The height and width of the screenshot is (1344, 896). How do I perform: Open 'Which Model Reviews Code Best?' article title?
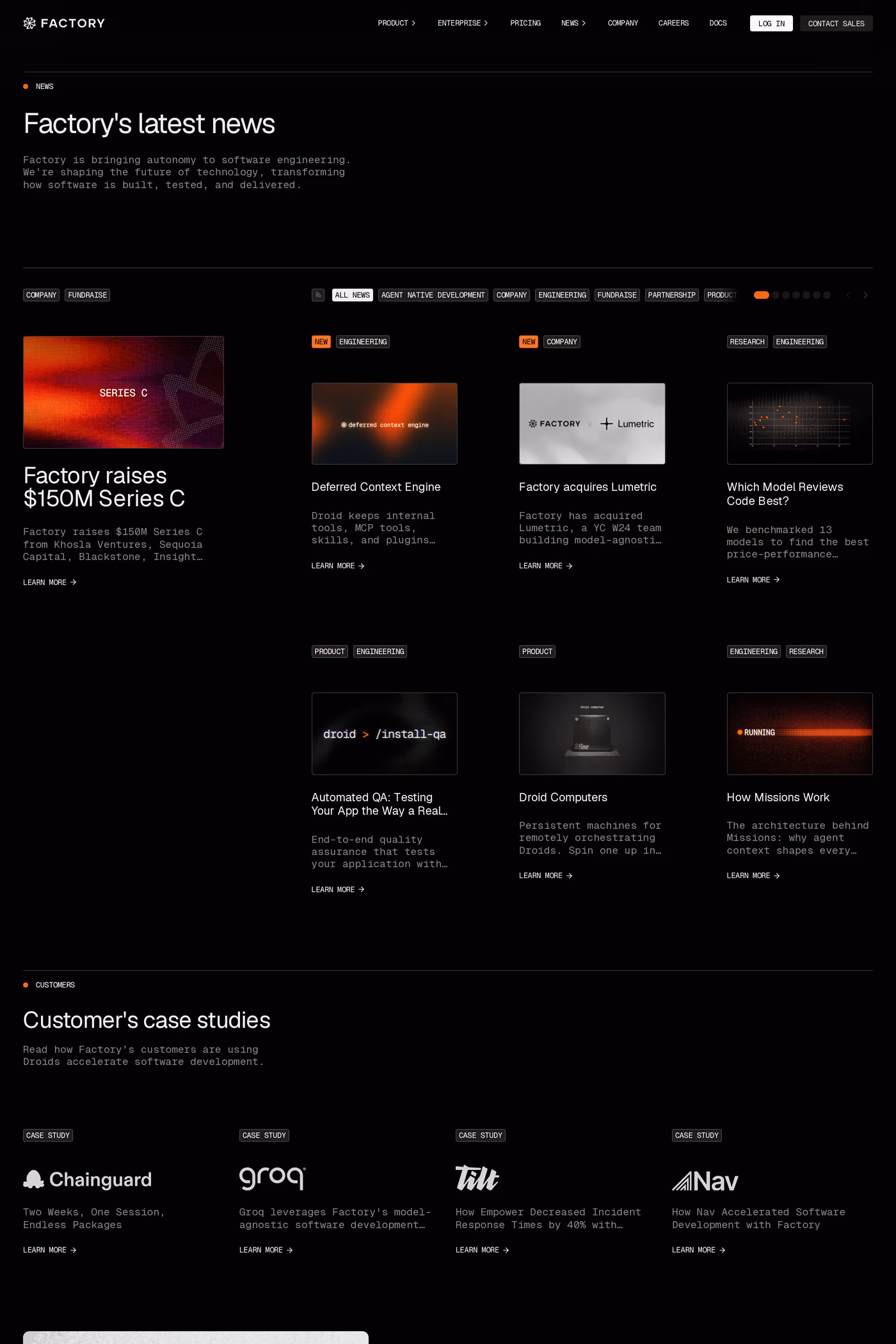click(x=785, y=494)
